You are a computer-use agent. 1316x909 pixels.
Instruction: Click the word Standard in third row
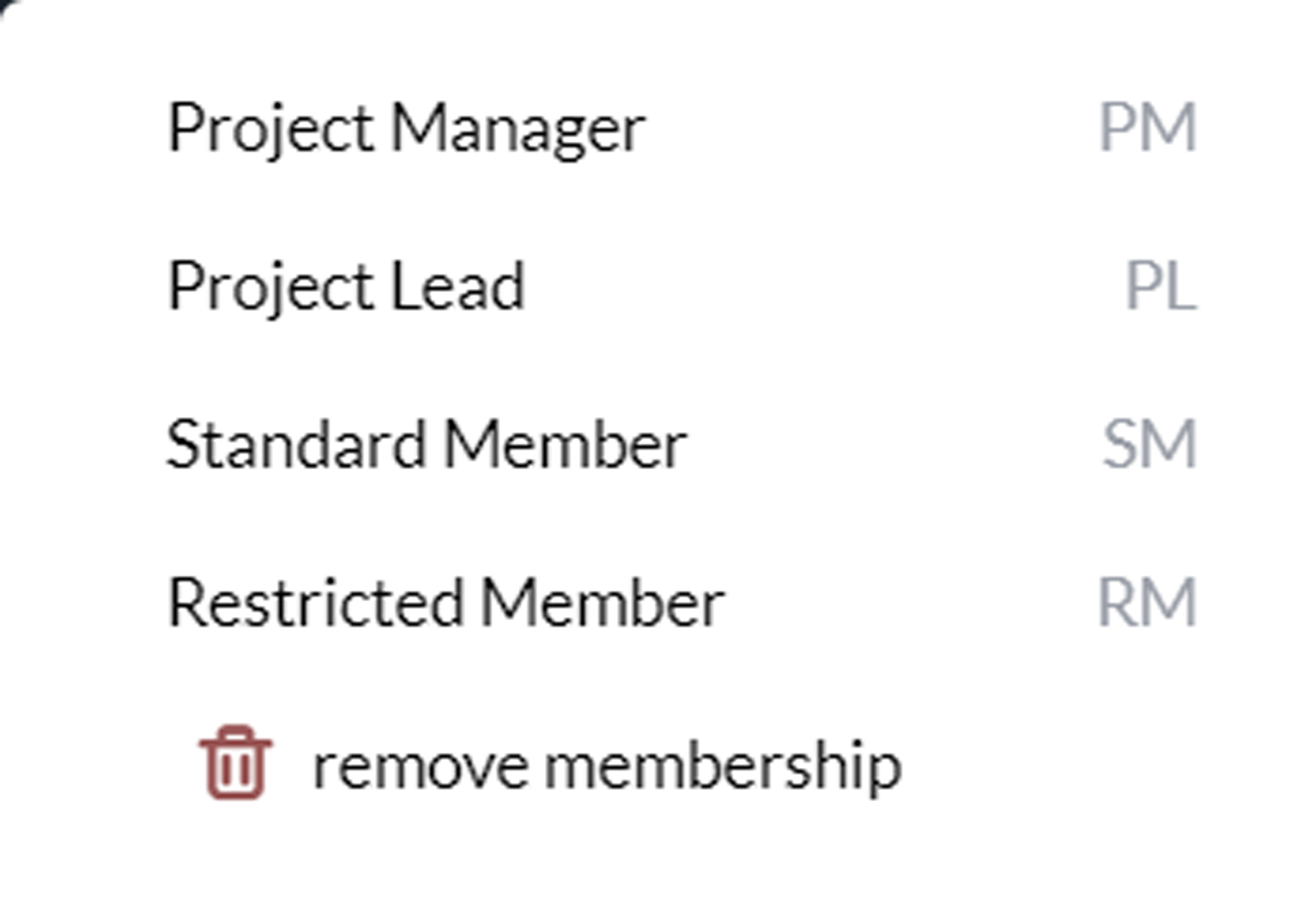[296, 444]
